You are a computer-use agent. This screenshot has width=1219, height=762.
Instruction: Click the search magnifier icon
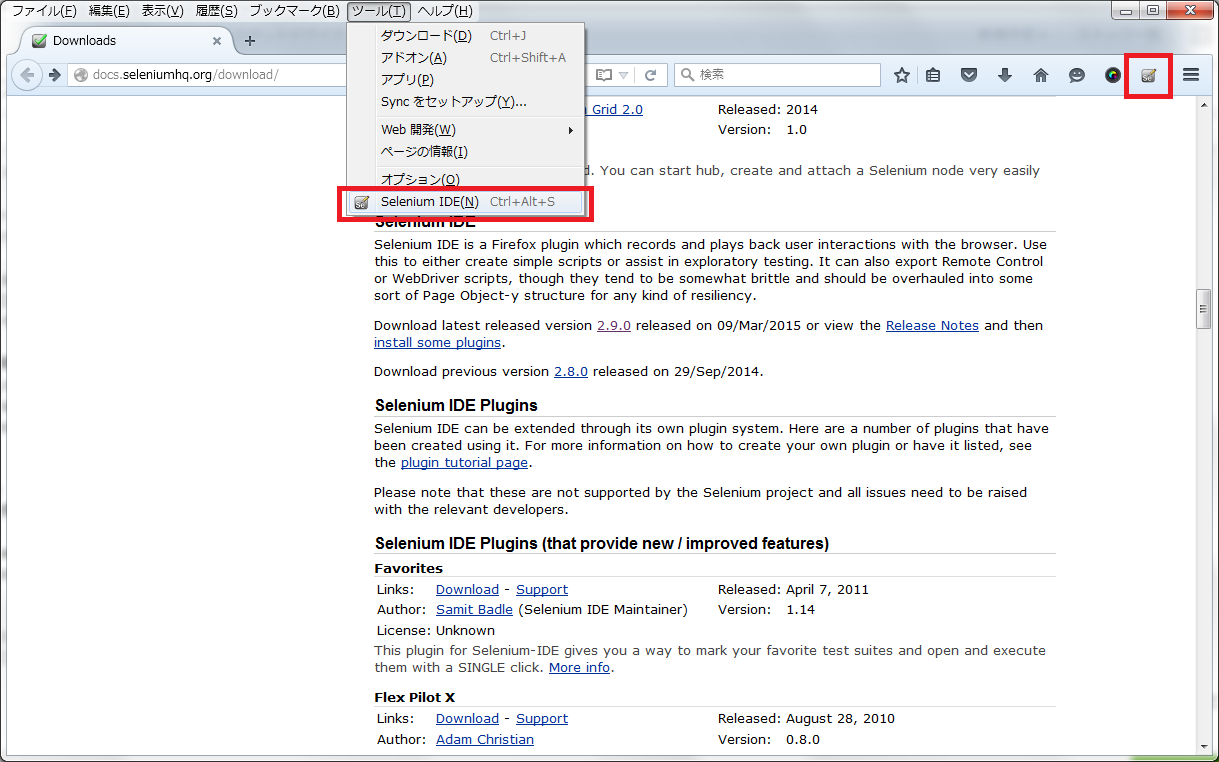tap(687, 75)
